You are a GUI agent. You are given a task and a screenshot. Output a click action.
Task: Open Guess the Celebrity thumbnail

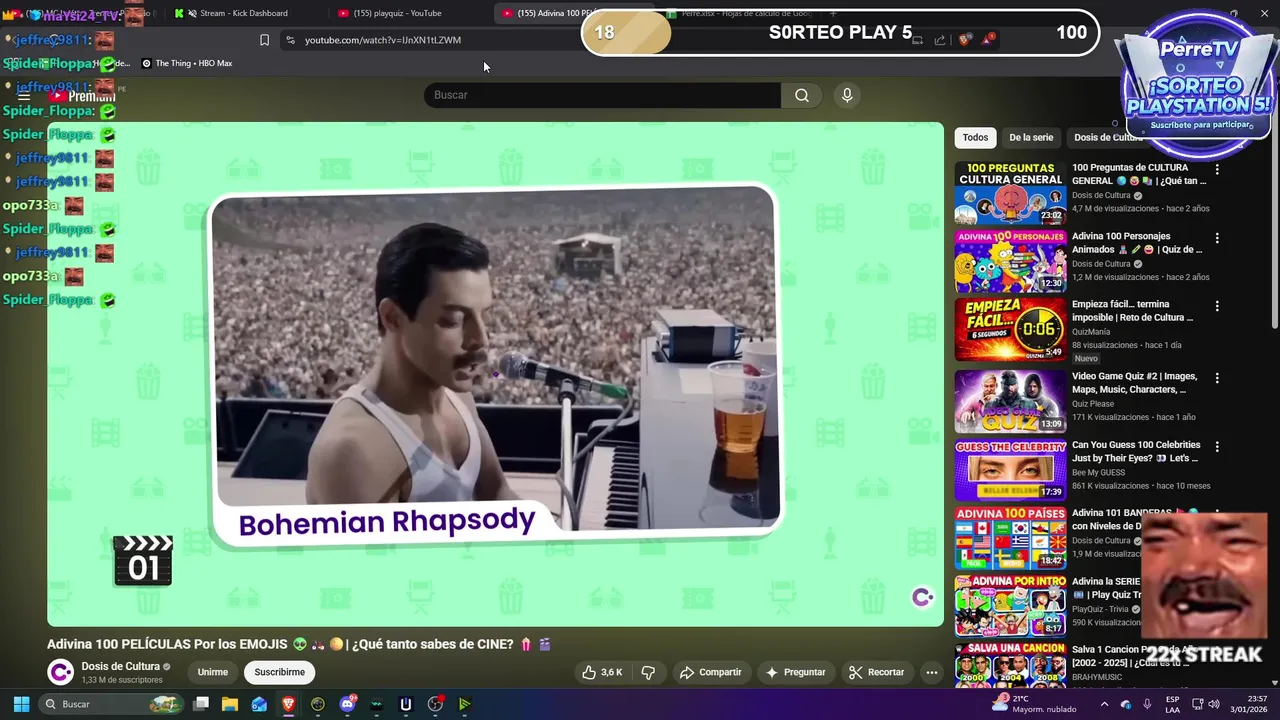[1010, 469]
